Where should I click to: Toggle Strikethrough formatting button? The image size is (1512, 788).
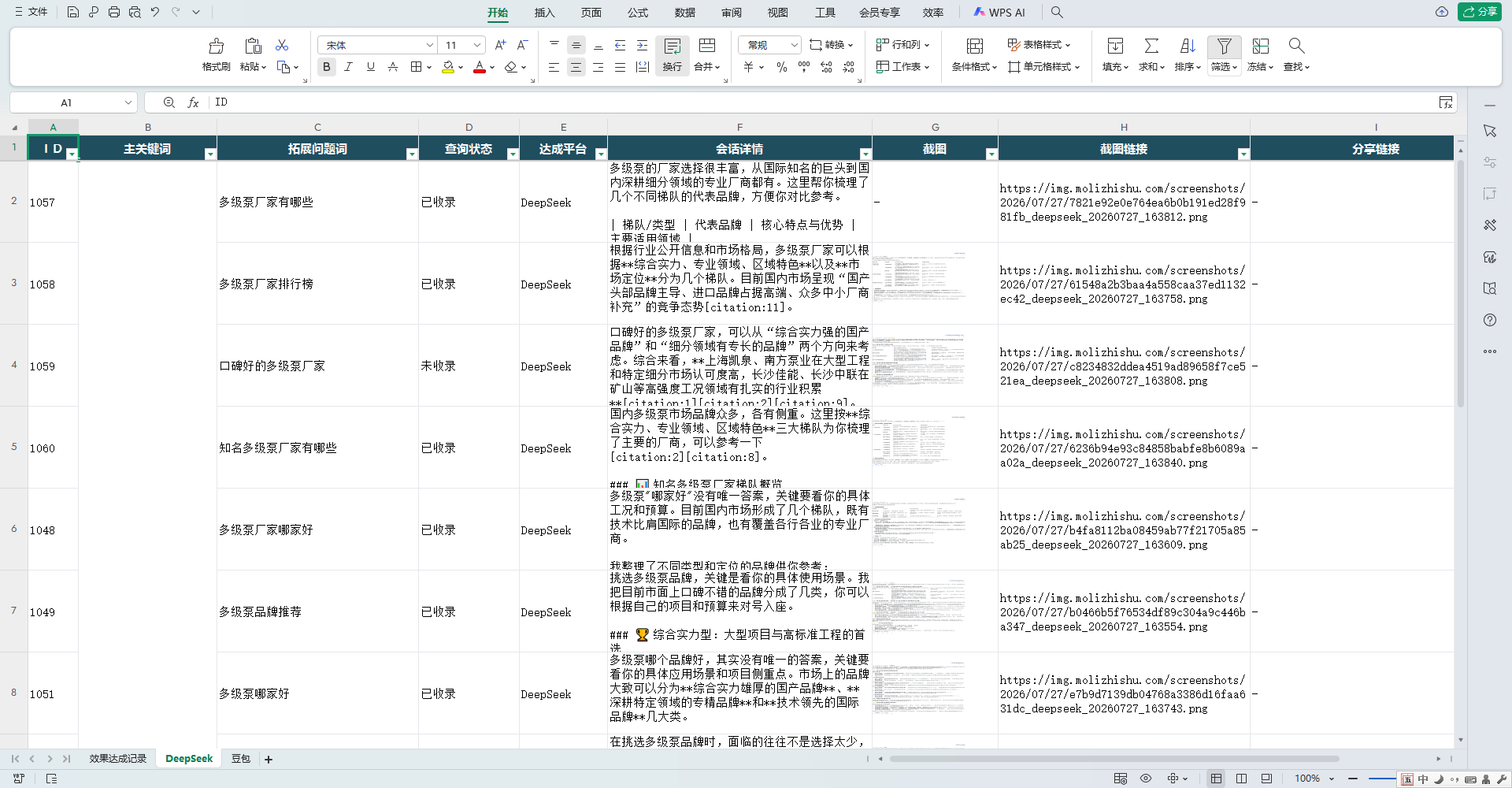392,67
